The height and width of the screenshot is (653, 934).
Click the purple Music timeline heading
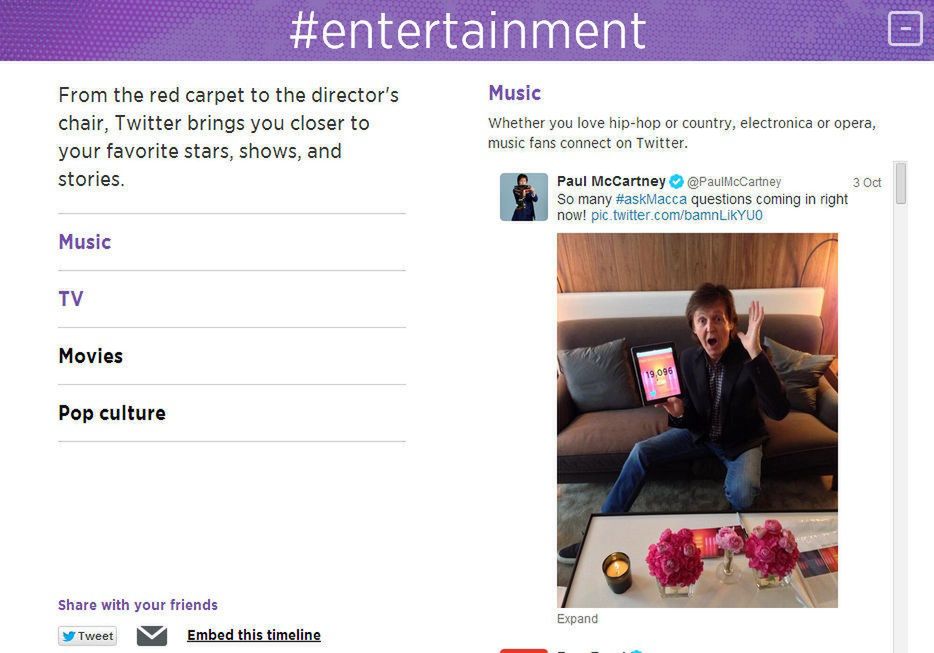pyautogui.click(x=515, y=93)
